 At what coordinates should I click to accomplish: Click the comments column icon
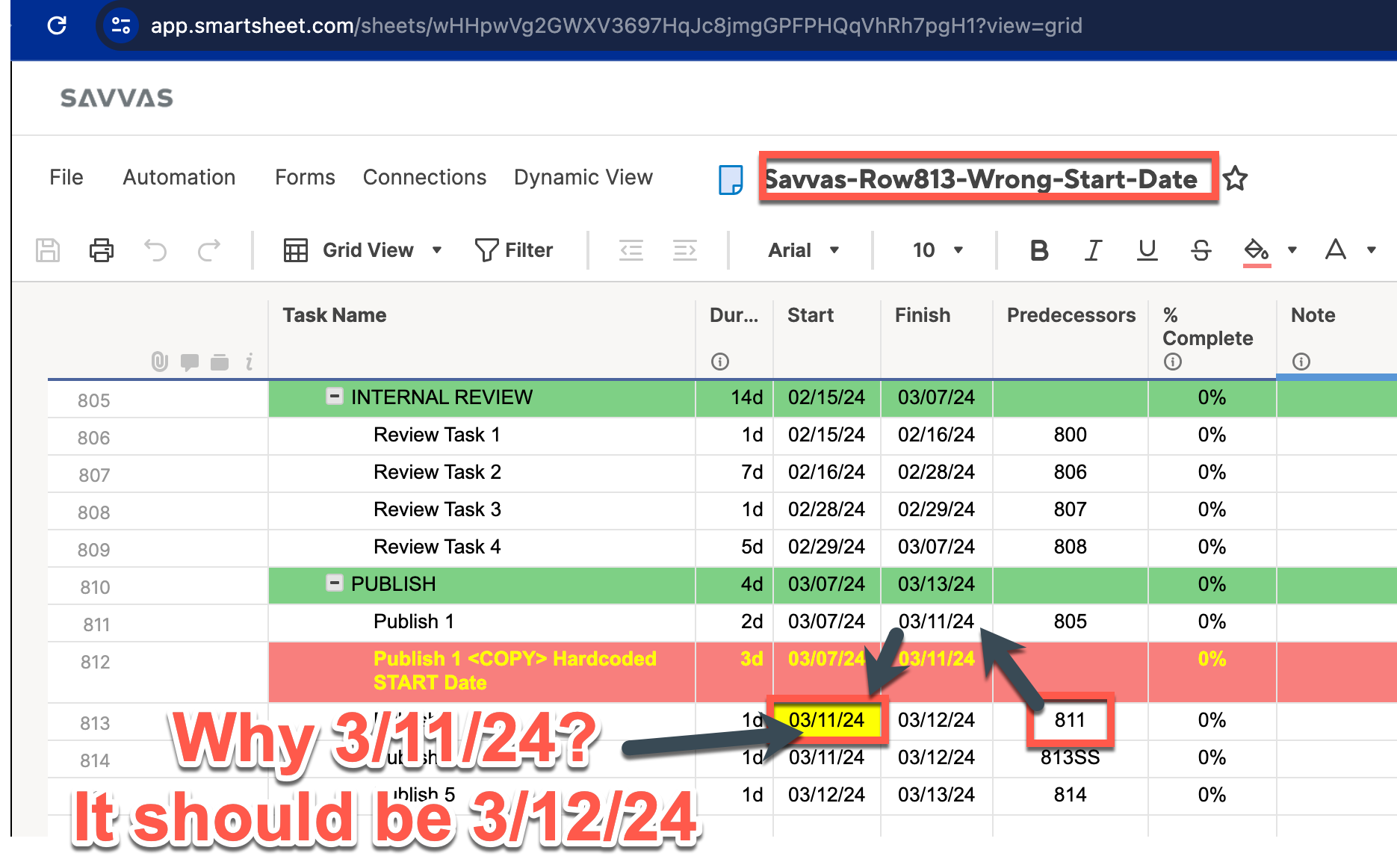pos(190,362)
